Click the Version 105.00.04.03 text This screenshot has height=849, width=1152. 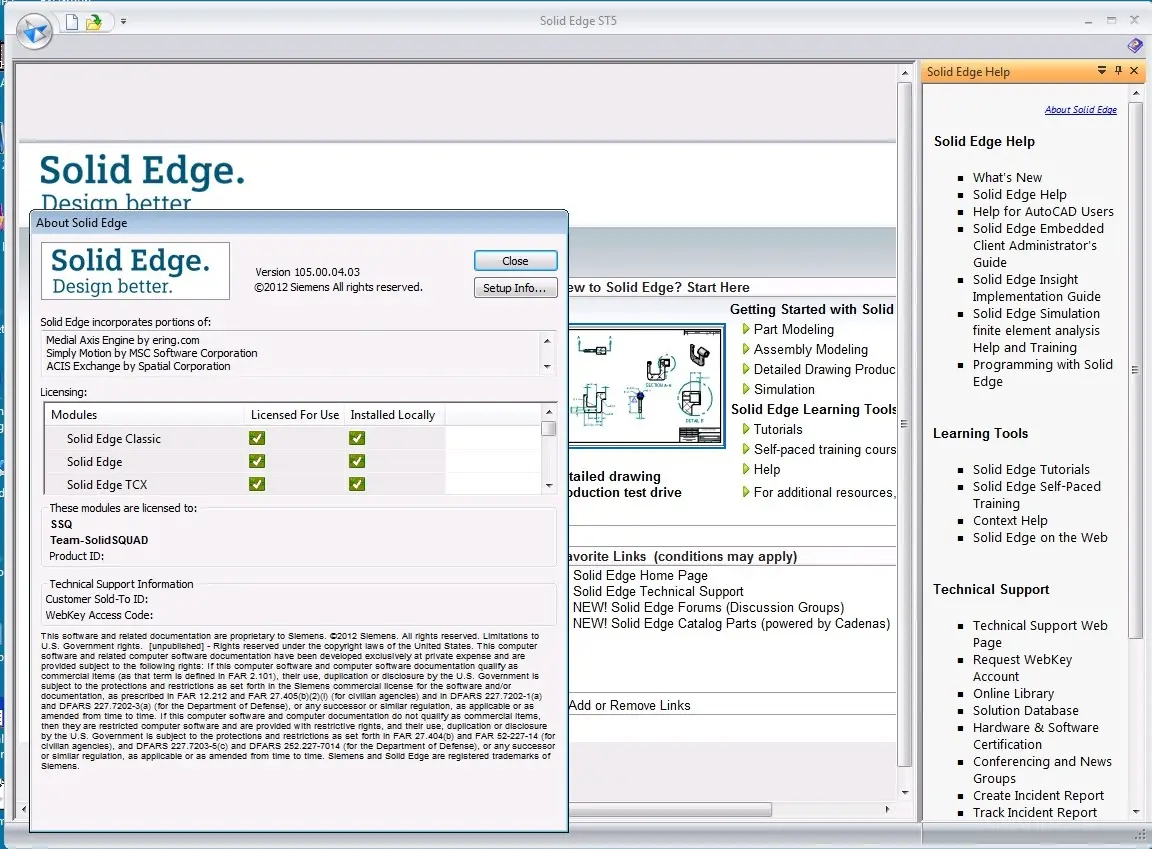click(x=307, y=272)
